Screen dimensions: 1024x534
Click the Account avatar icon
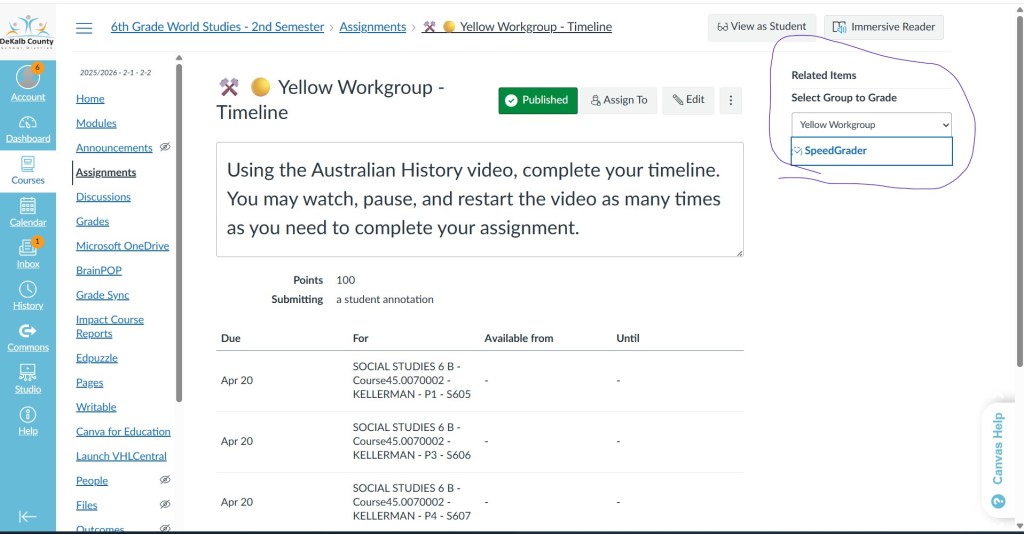(x=28, y=79)
